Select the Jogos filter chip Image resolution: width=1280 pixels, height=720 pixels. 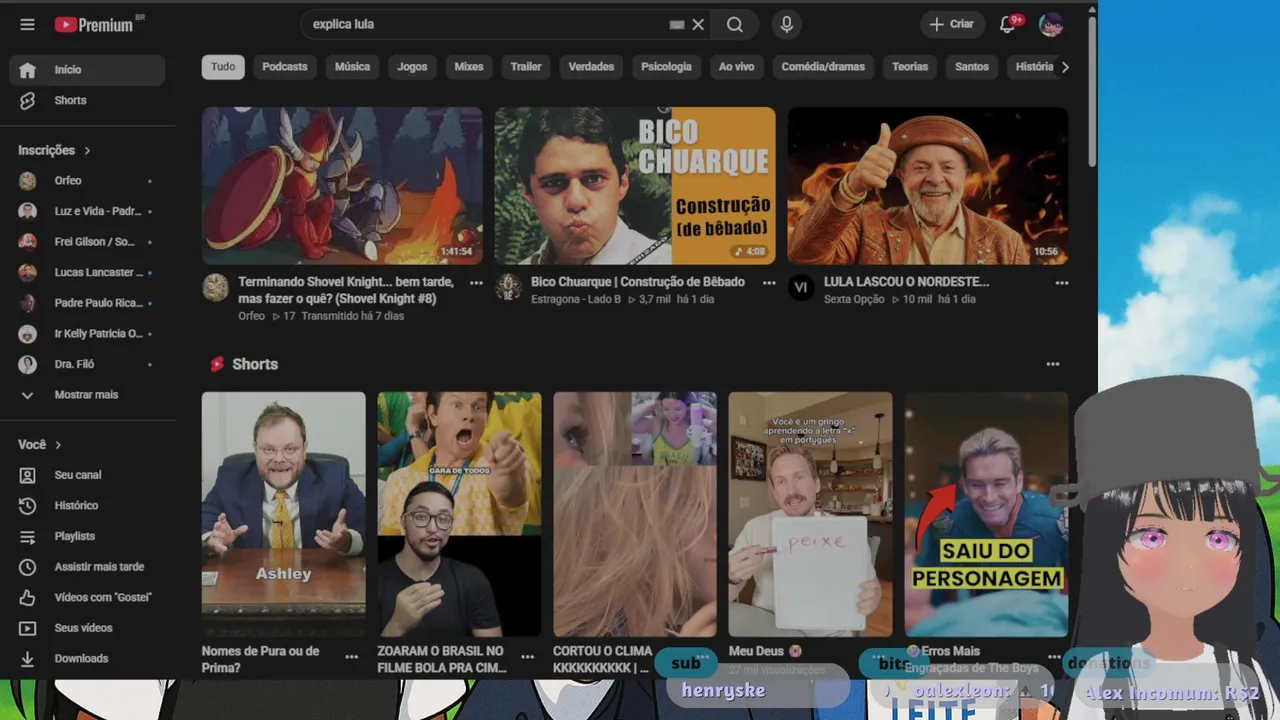pos(412,67)
